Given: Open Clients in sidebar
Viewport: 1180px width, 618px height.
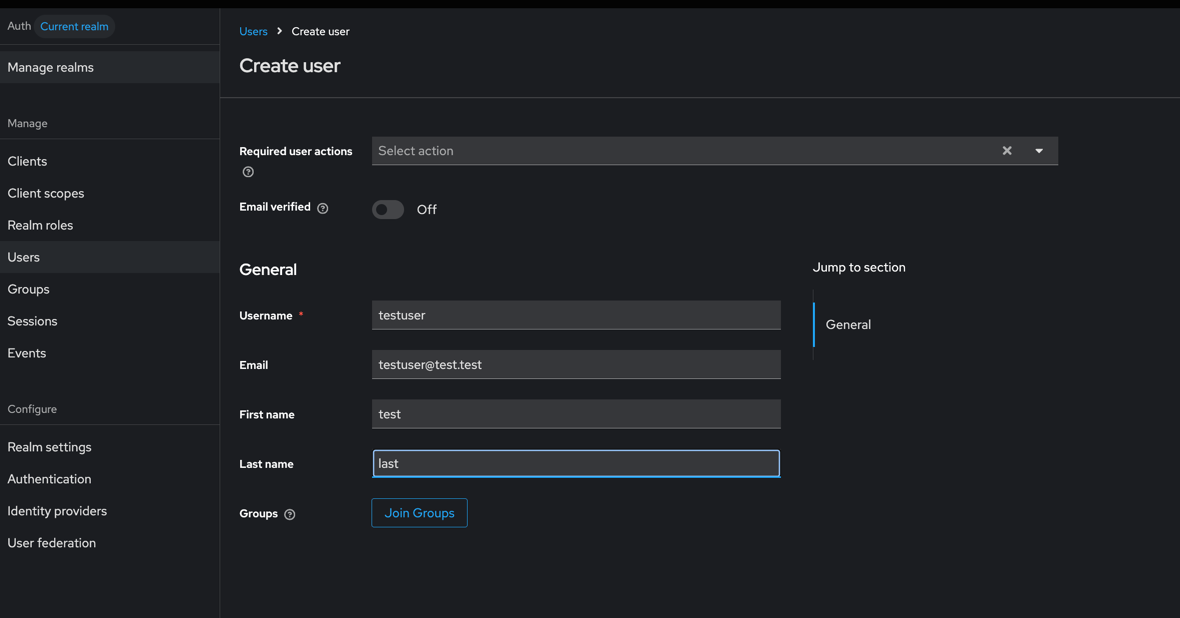Looking at the screenshot, I should [x=110, y=161].
